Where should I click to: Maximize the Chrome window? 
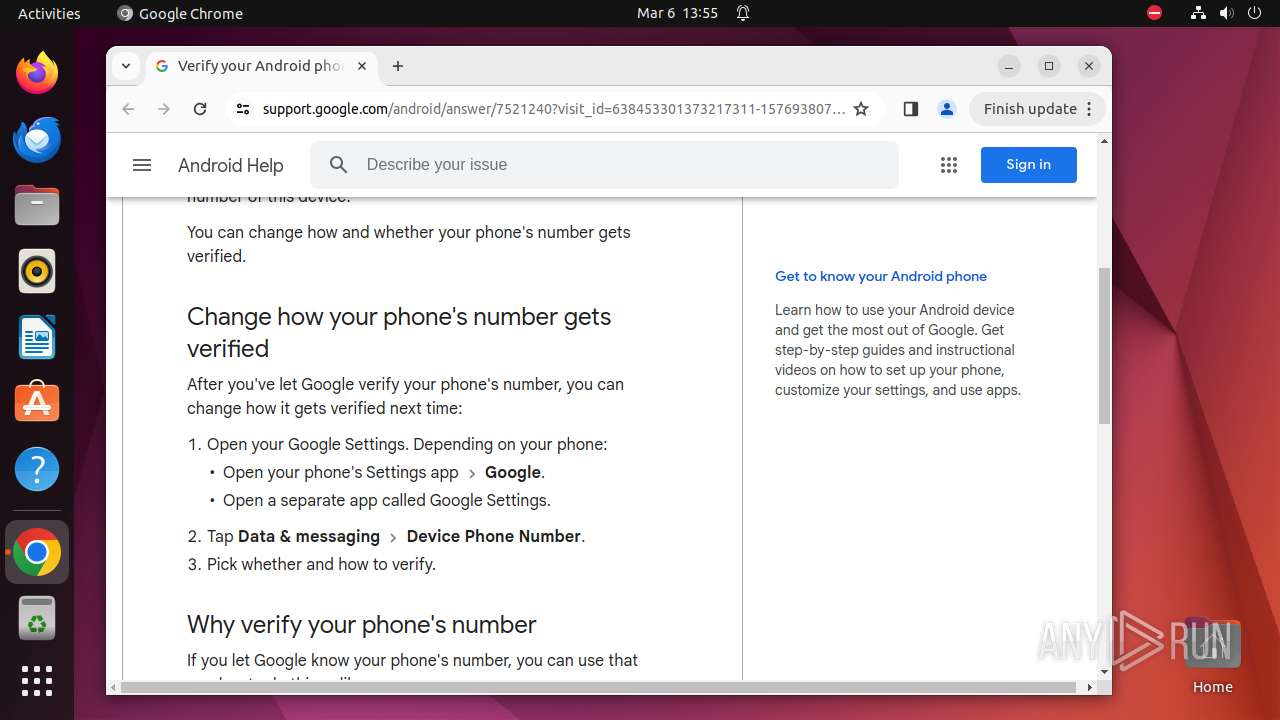(1049, 66)
